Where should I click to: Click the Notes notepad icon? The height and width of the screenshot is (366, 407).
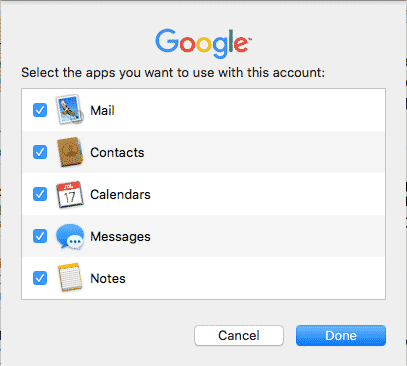70,278
